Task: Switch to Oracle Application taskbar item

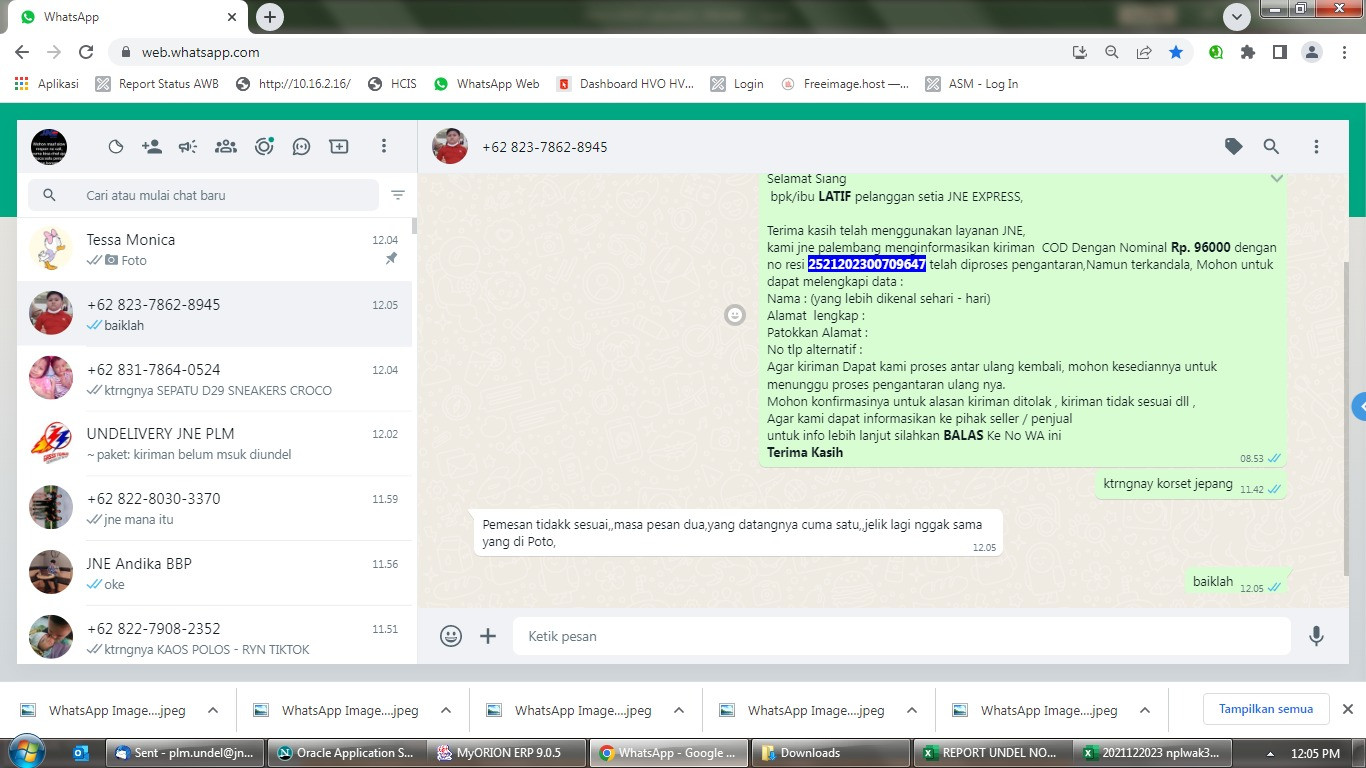Action: (346, 753)
